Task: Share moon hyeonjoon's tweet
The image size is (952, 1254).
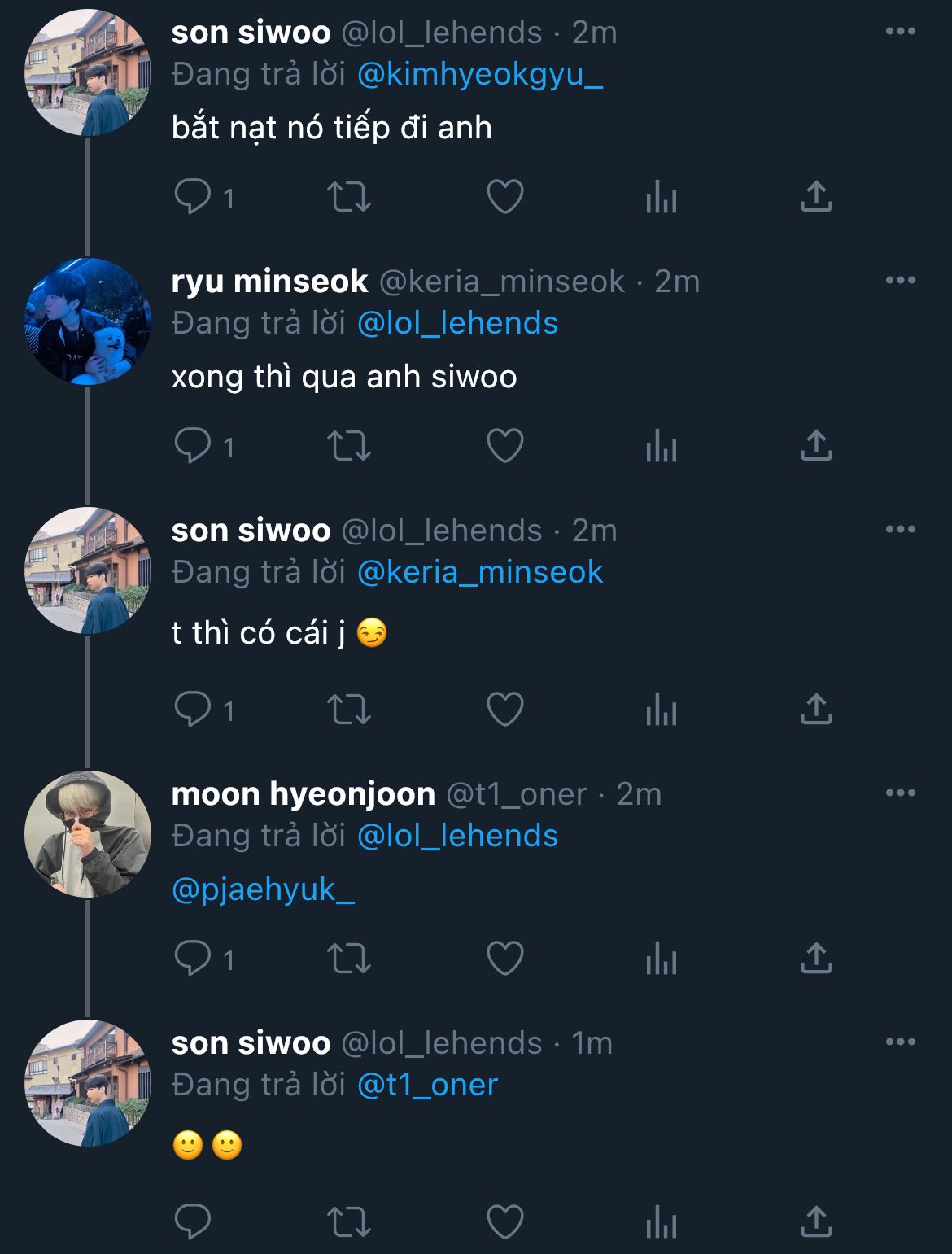Action: click(x=815, y=959)
